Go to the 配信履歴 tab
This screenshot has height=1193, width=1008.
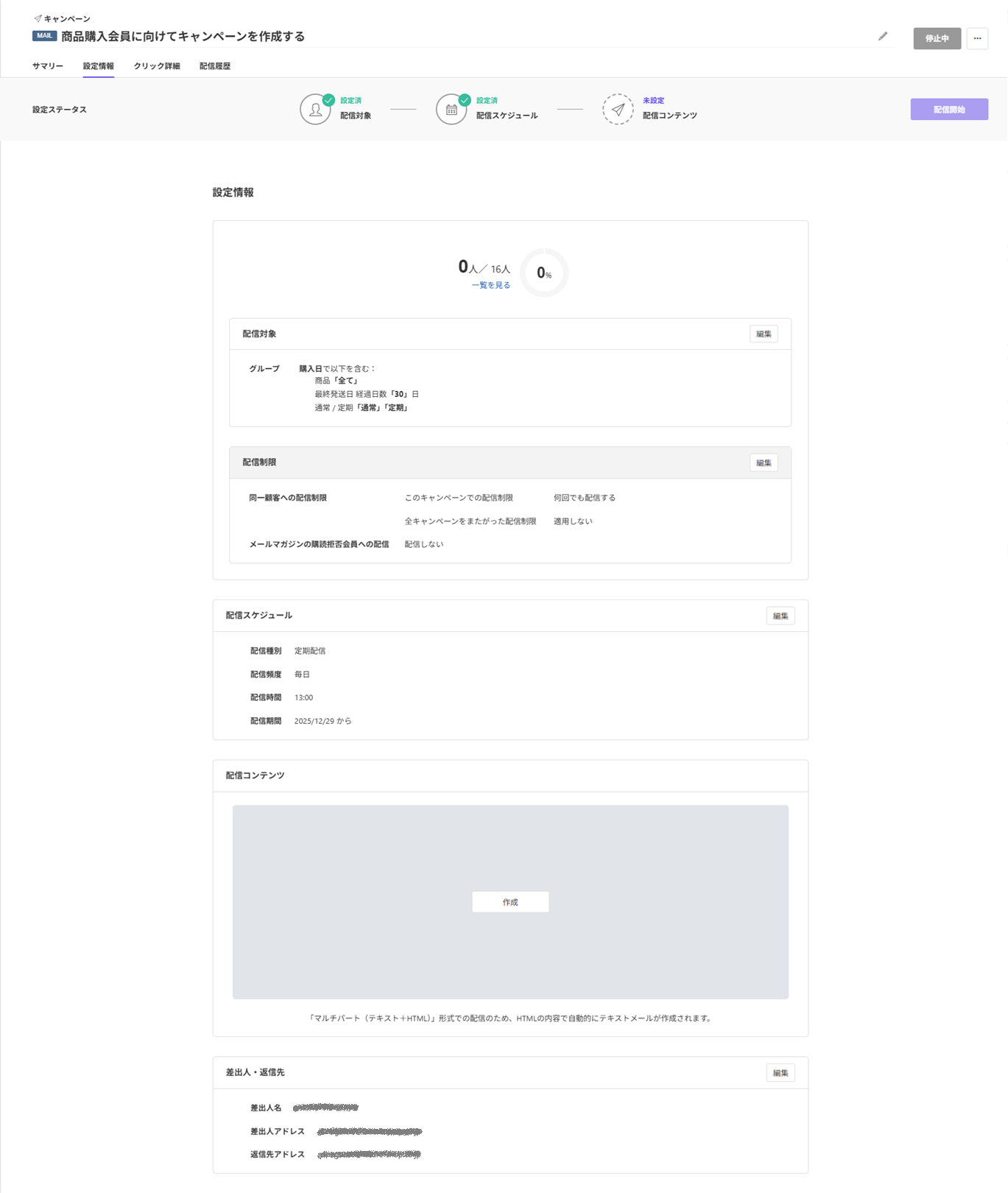(215, 66)
